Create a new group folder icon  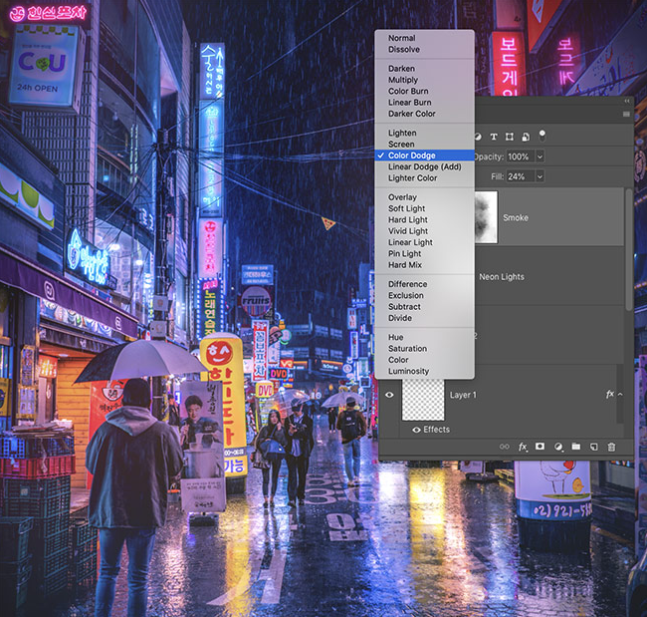tap(576, 447)
